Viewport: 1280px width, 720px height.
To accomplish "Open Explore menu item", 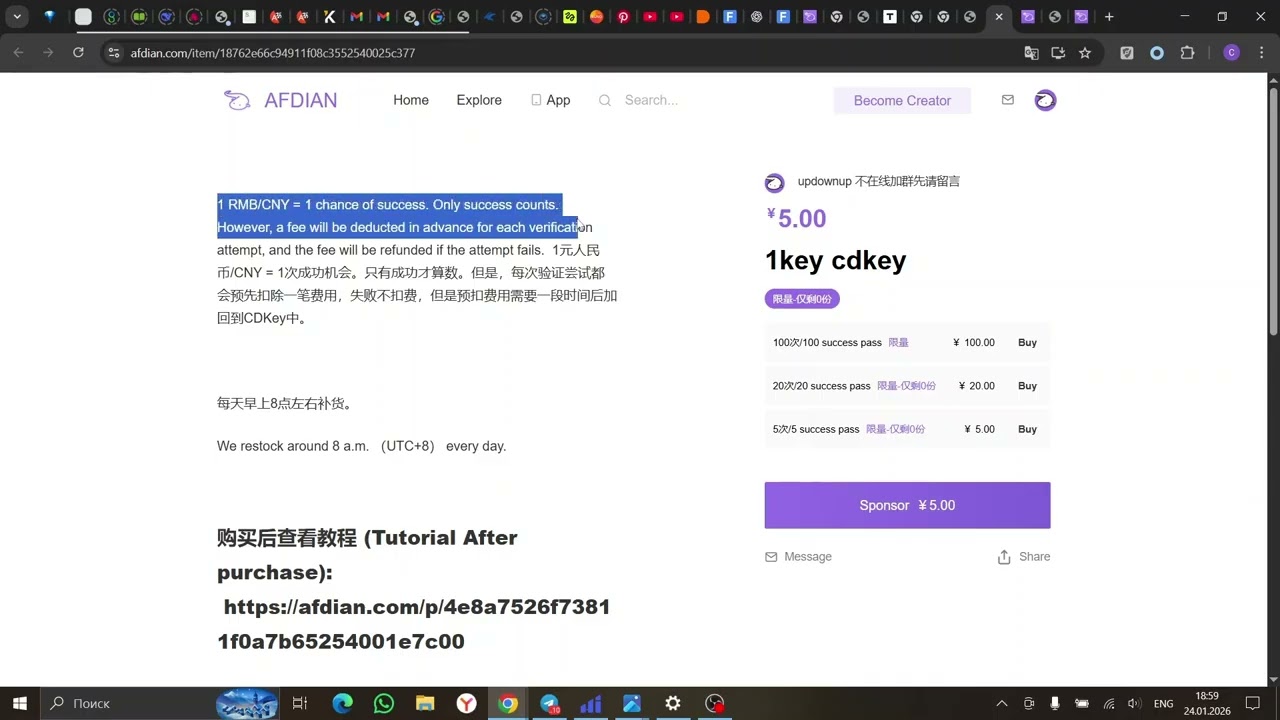I will pyautogui.click(x=479, y=100).
